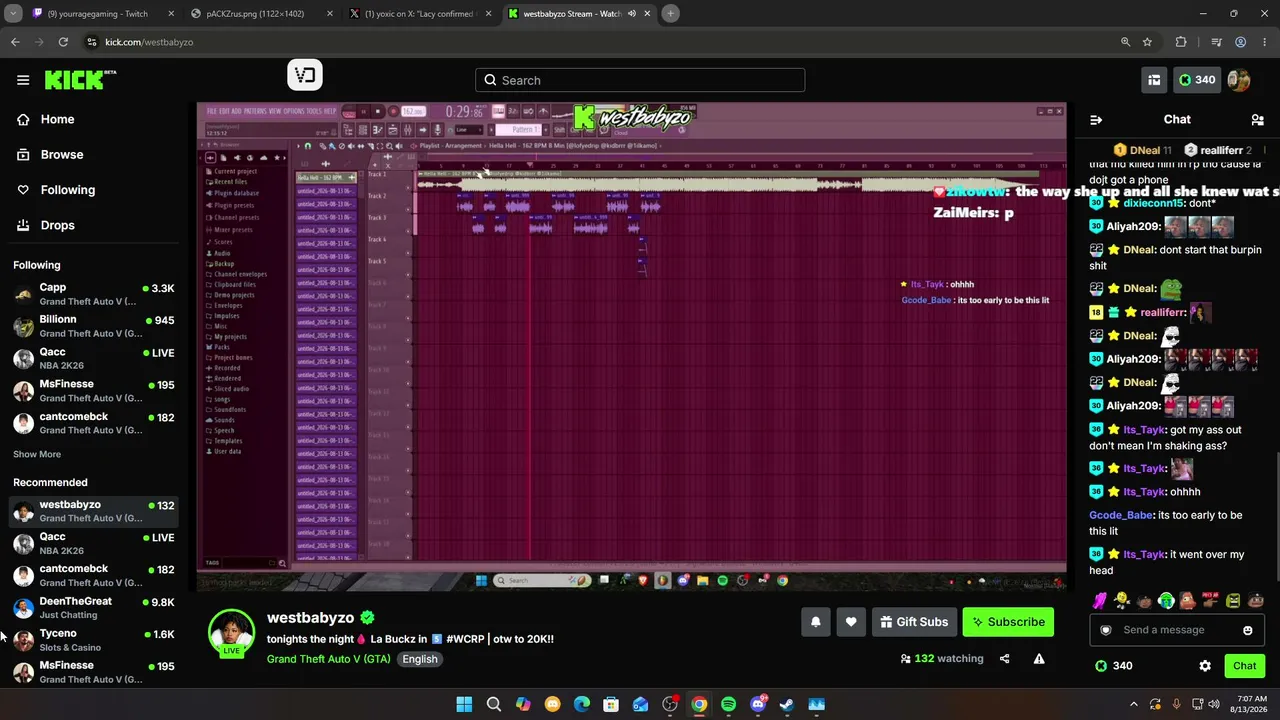This screenshot has height=720, width=1280.
Task: Open westbabyzo's live profile avatar
Action: pyautogui.click(x=231, y=633)
